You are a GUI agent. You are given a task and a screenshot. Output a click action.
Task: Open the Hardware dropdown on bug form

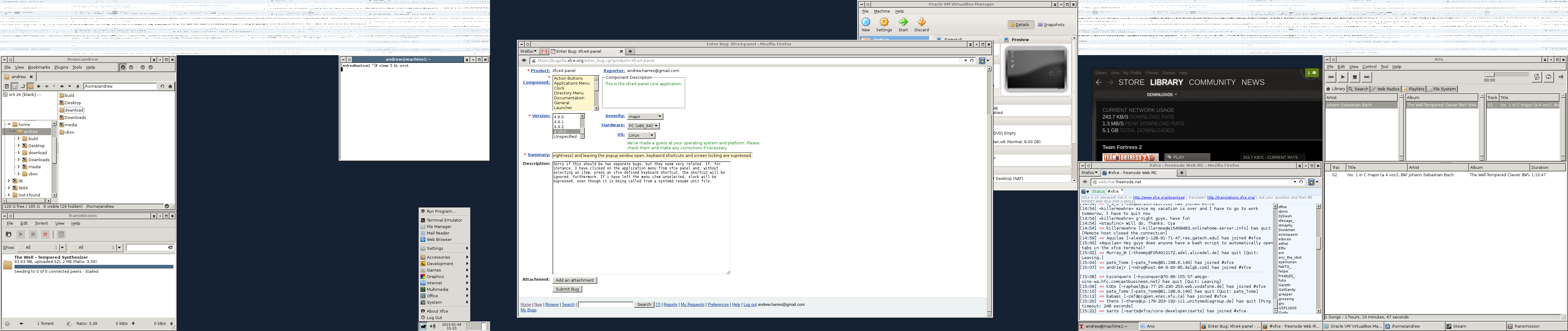(643, 126)
